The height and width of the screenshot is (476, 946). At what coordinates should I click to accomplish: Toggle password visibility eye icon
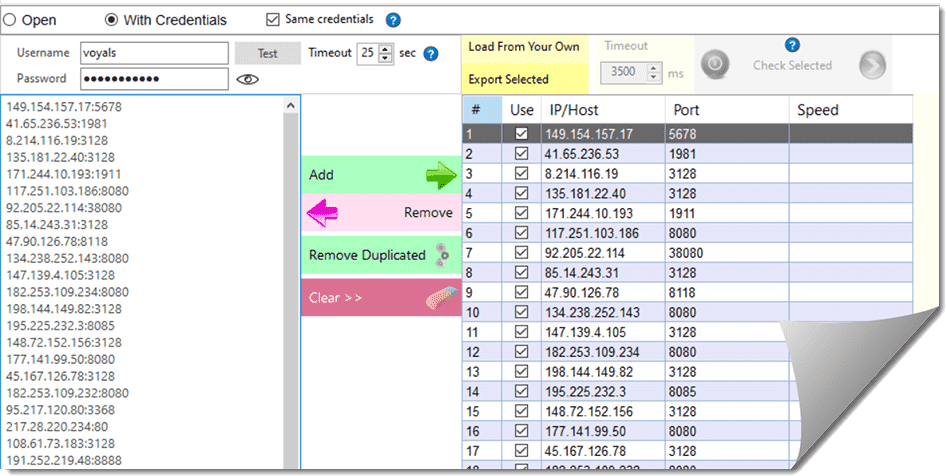[248, 80]
